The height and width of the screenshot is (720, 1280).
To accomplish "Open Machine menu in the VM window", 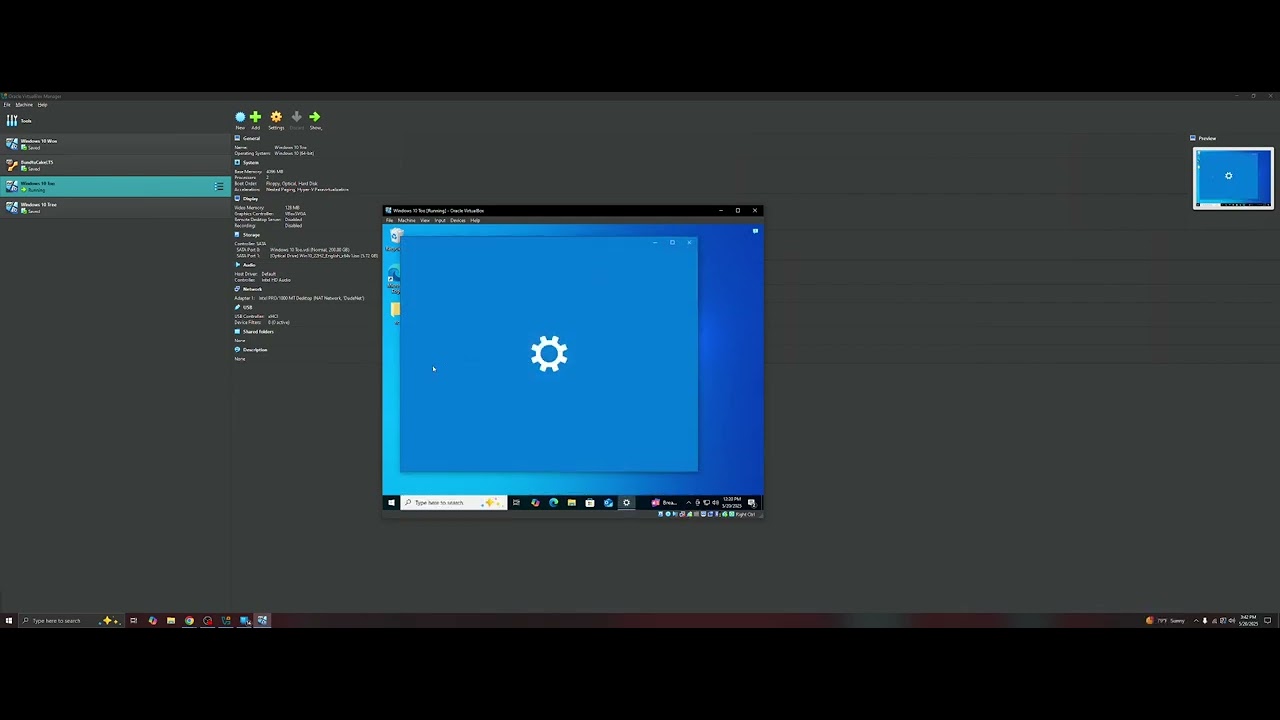I will pos(406,220).
